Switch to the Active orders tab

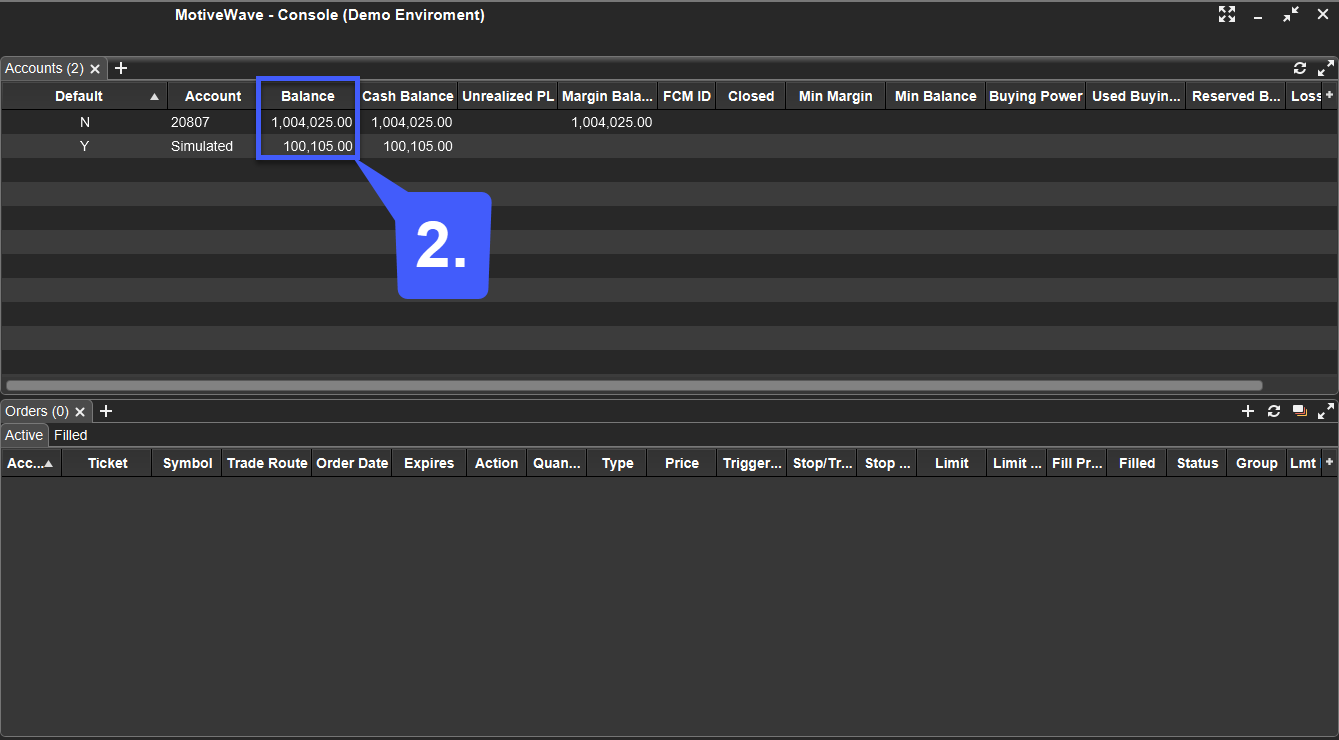[24, 435]
